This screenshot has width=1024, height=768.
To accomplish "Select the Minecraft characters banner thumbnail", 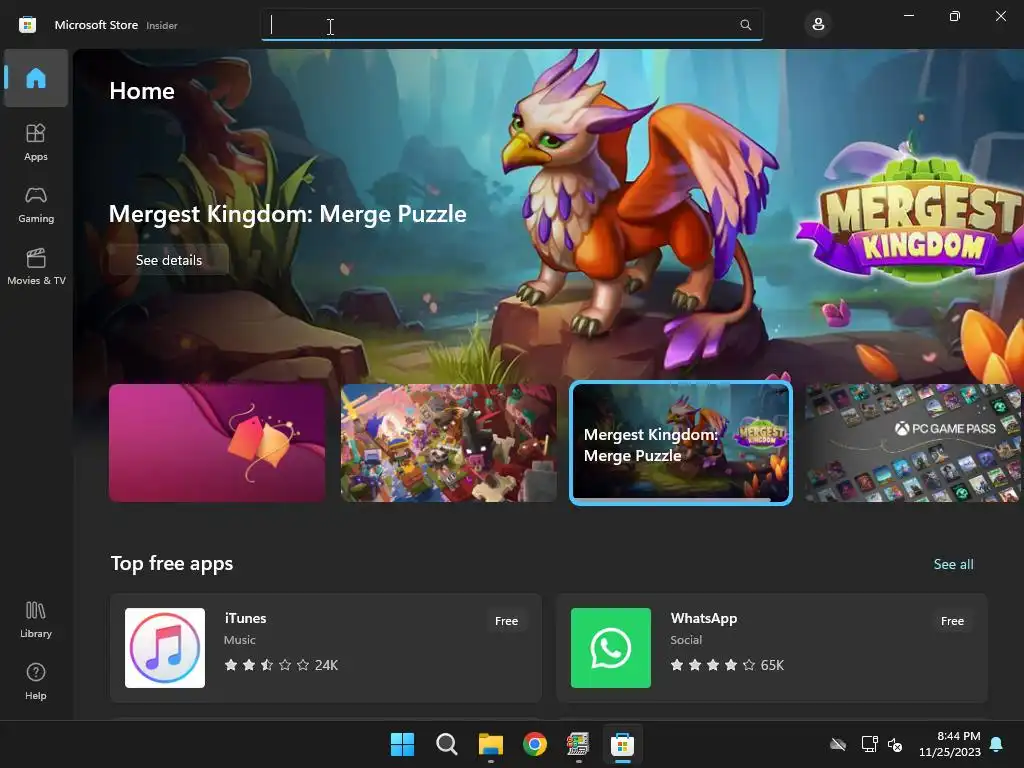I will click(449, 443).
